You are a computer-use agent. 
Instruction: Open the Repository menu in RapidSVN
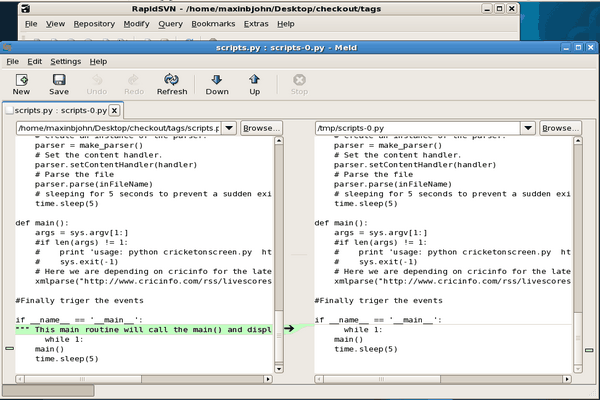coord(94,22)
